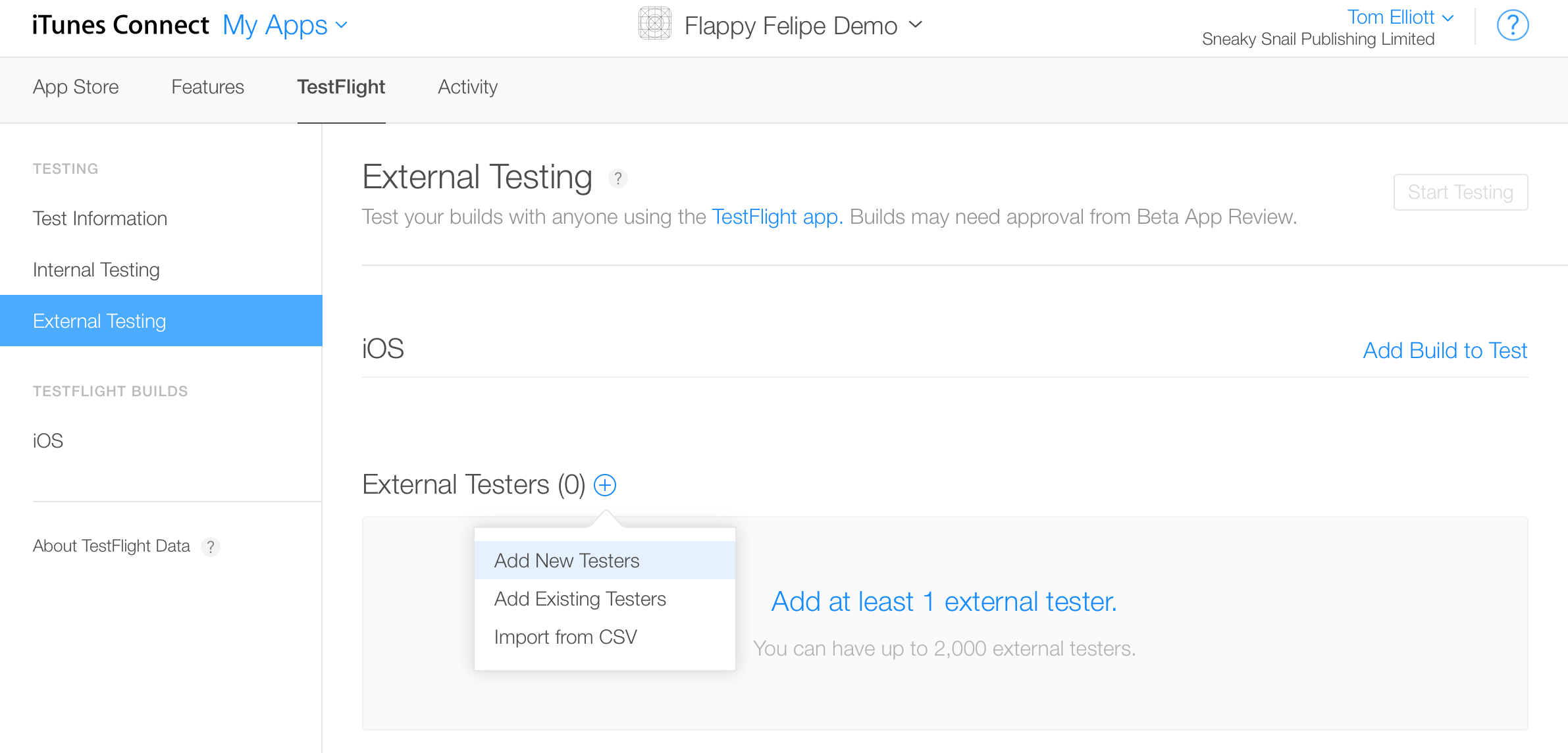1568x753 pixels.
Task: Go to Internal Testing in sidebar
Action: click(x=96, y=270)
